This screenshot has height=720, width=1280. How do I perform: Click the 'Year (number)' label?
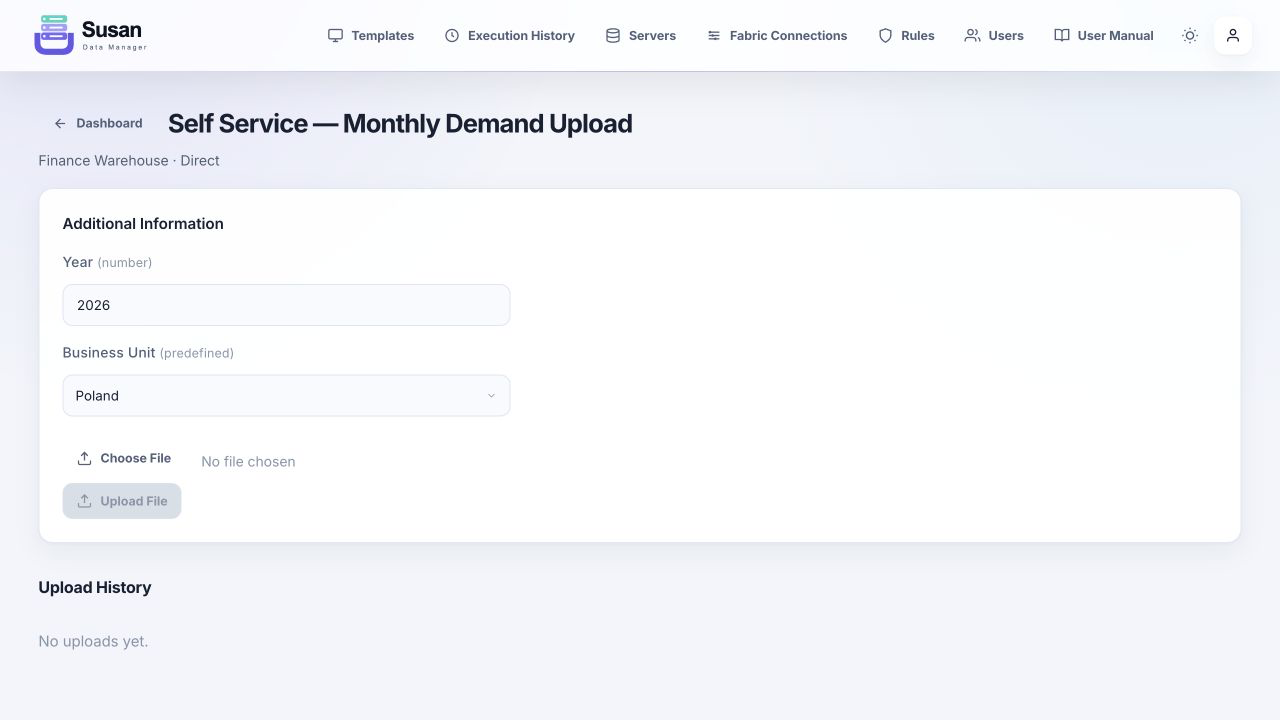click(x=107, y=262)
